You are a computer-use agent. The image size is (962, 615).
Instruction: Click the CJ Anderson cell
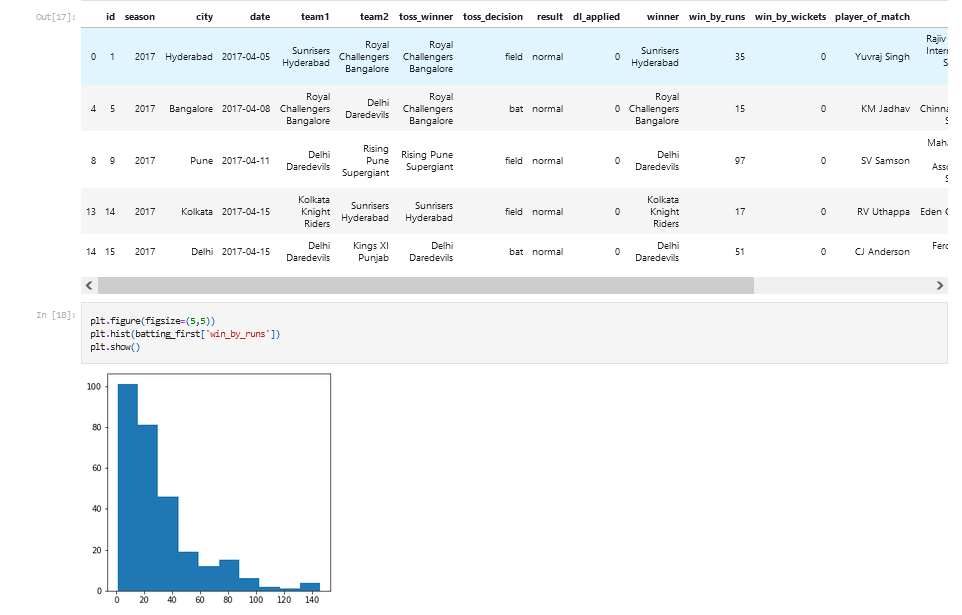882,252
